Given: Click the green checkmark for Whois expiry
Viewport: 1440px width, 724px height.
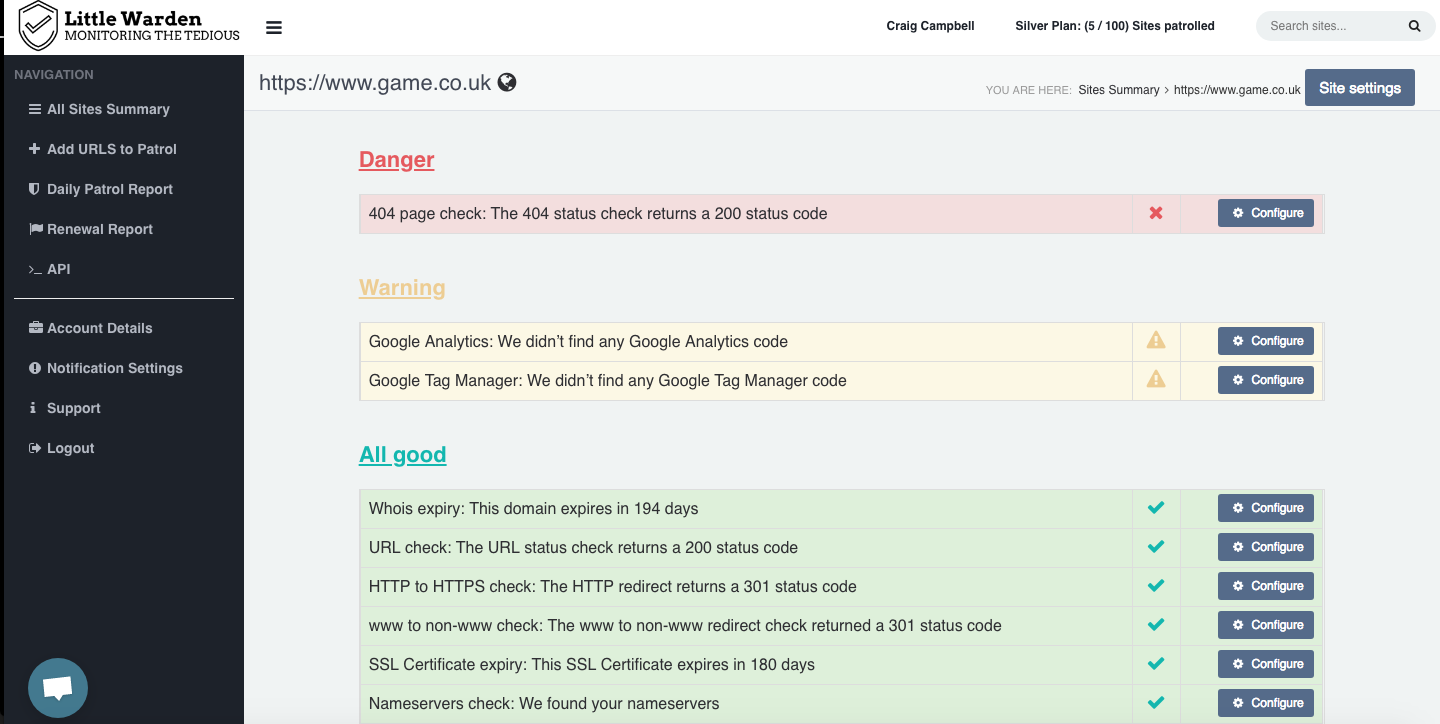Looking at the screenshot, I should [x=1156, y=508].
